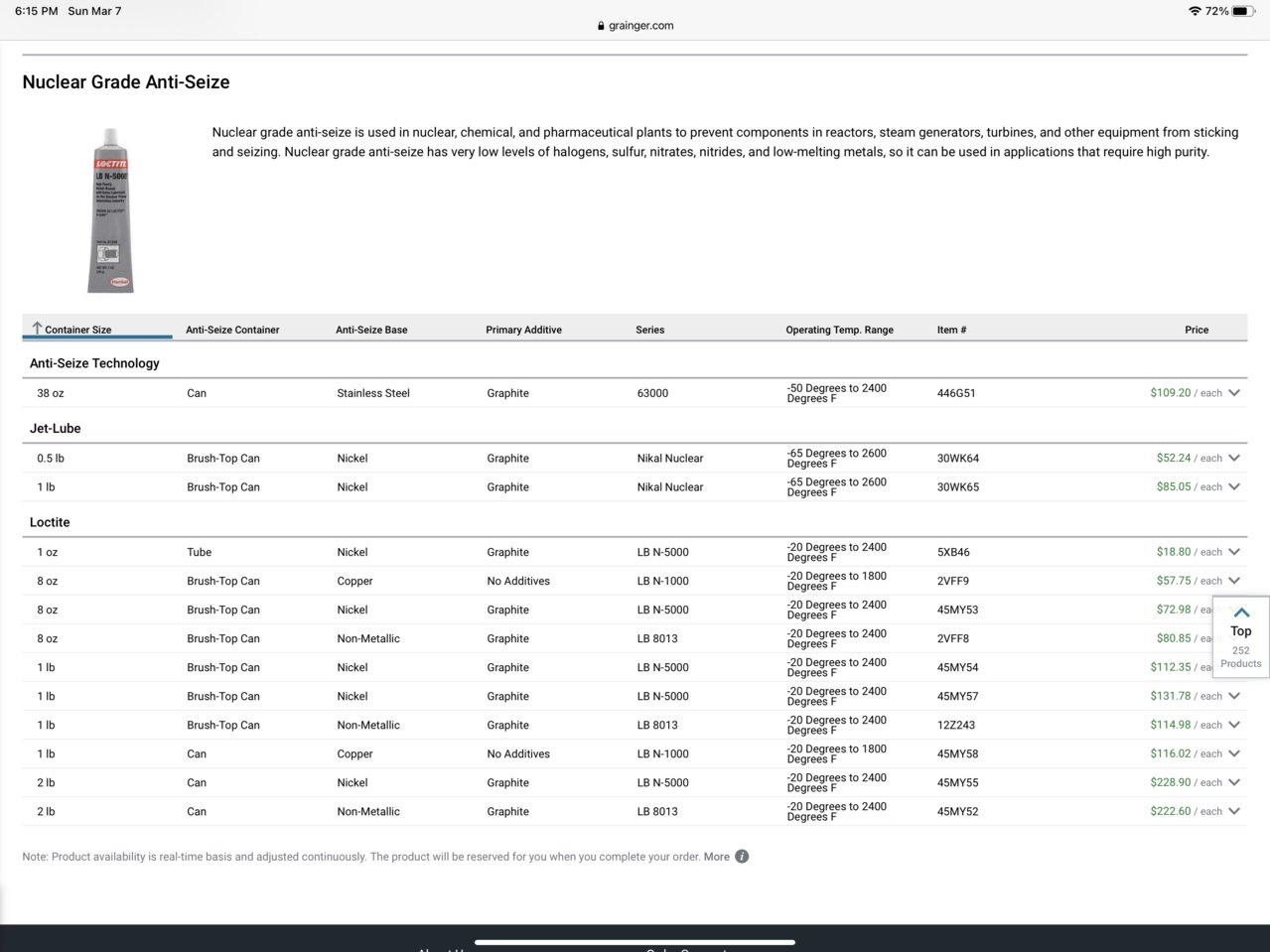
Task: Click the Stainless Steel base cell
Action: click(x=373, y=393)
